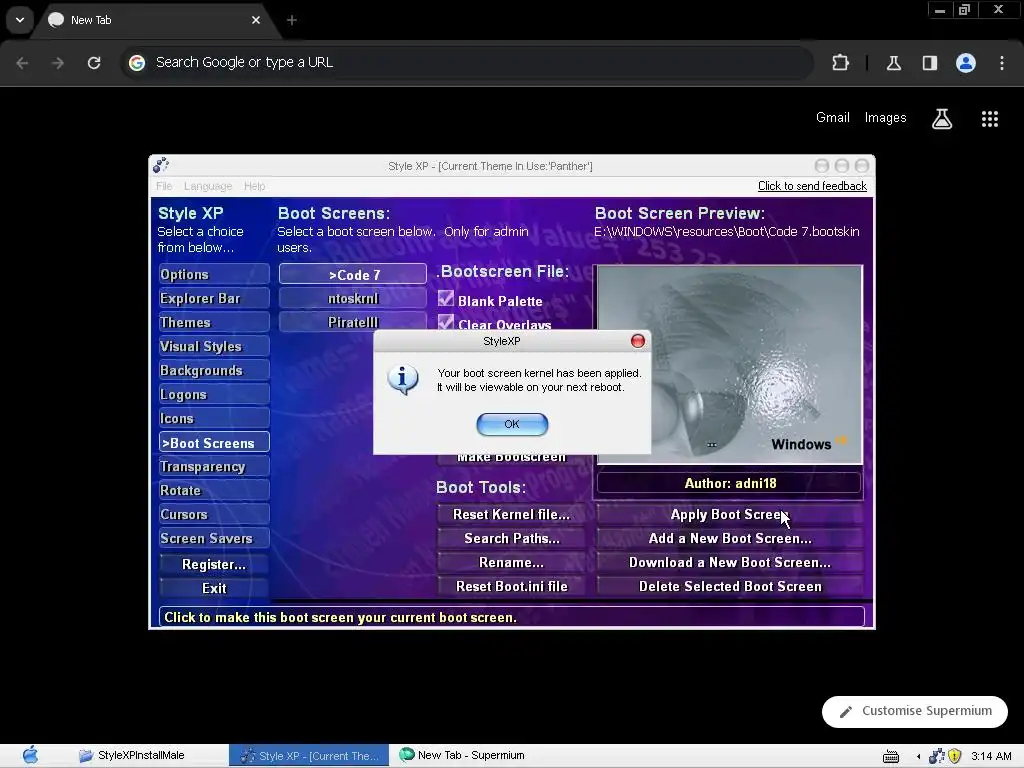Click the flask icon in browser toolbar
The image size is (1024, 768).
tap(893, 63)
